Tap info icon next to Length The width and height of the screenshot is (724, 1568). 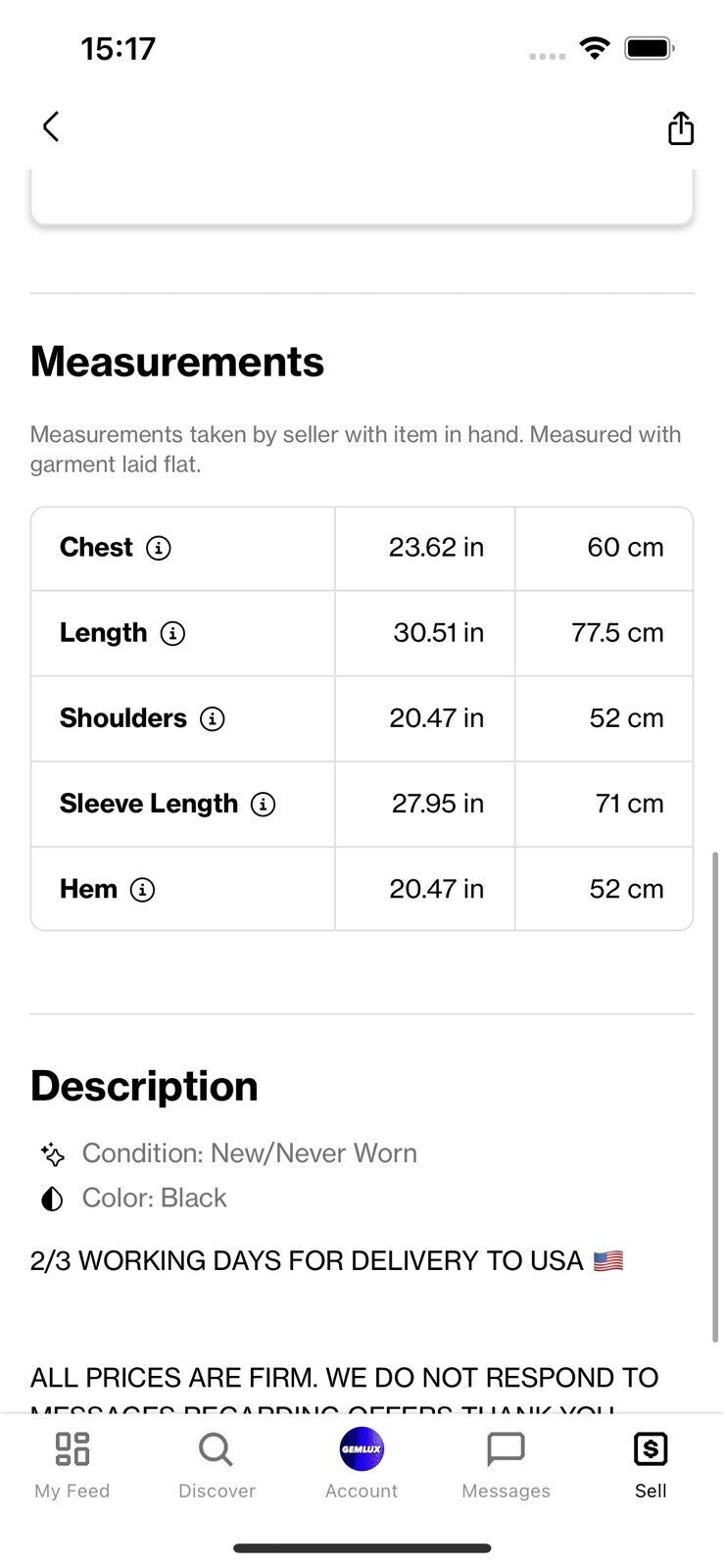point(172,633)
